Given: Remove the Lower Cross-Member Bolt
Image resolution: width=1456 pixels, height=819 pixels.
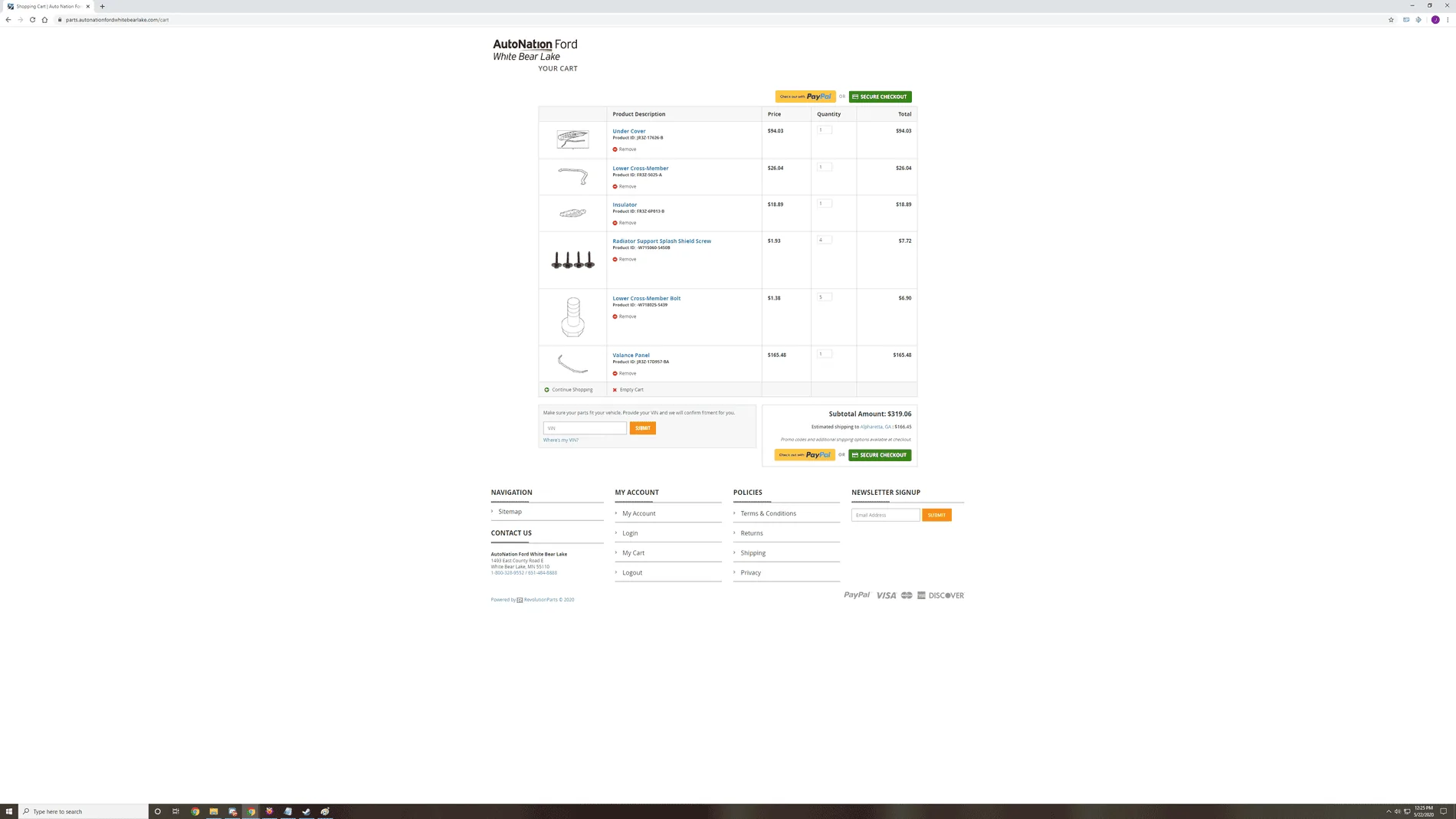Looking at the screenshot, I should [x=624, y=316].
